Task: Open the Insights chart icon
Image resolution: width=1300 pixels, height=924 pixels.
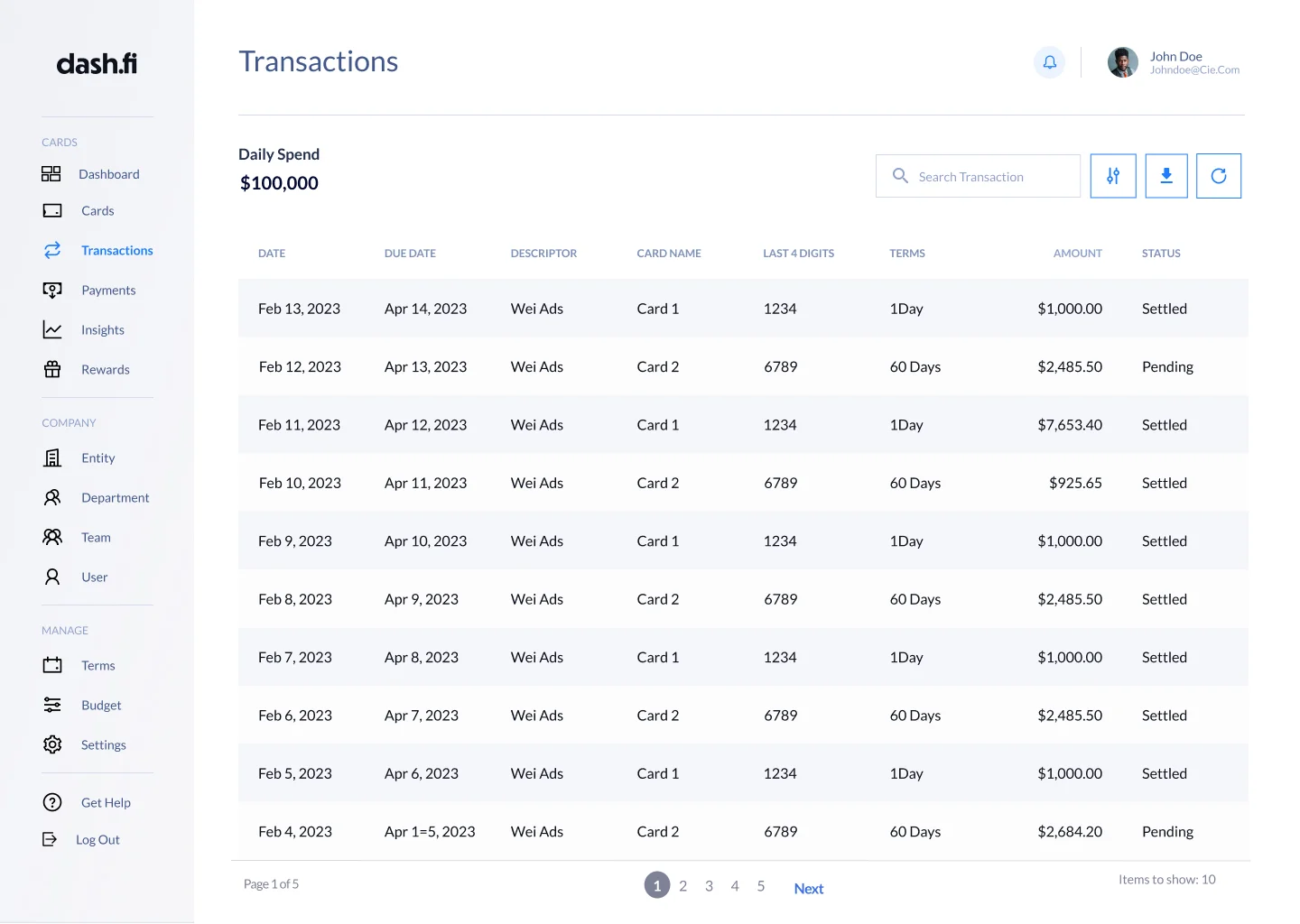Action: click(52, 330)
